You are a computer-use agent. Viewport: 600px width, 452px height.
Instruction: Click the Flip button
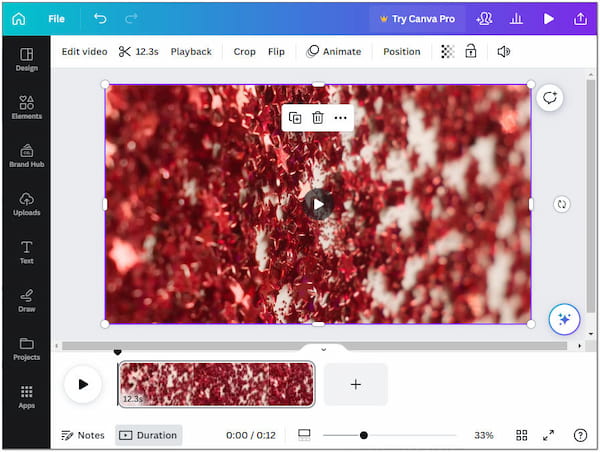(x=276, y=52)
